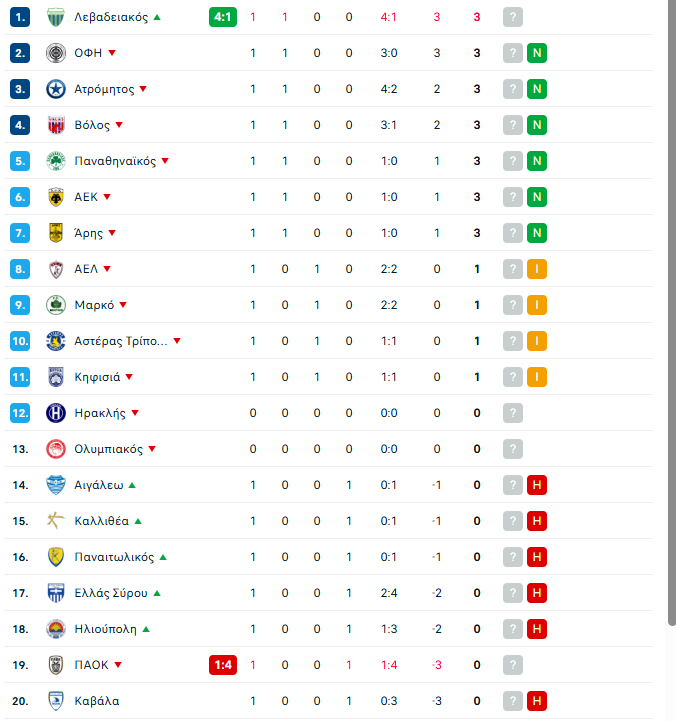Click the Λεβαδειακός team crest
The width and height of the screenshot is (676, 721).
pos(56,17)
